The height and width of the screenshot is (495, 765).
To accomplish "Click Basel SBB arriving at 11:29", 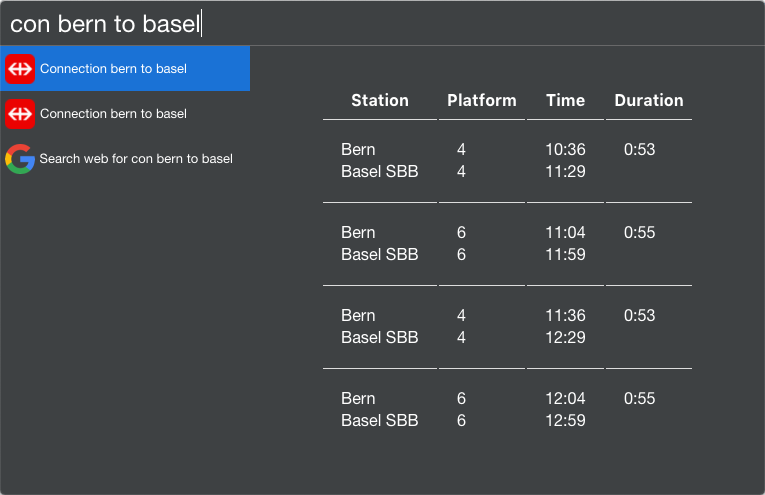I will pyautogui.click(x=379, y=172).
